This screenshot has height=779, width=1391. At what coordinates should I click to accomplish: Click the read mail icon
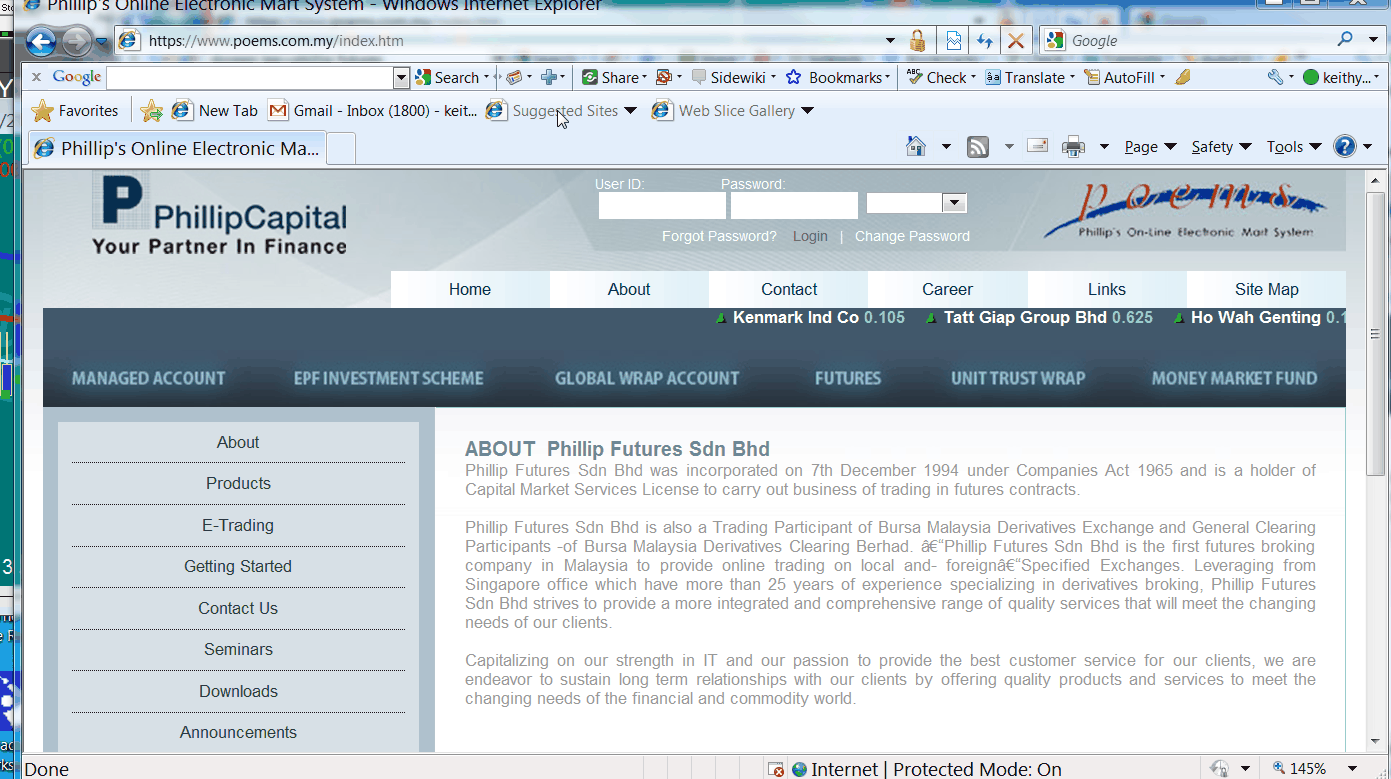point(1037,146)
